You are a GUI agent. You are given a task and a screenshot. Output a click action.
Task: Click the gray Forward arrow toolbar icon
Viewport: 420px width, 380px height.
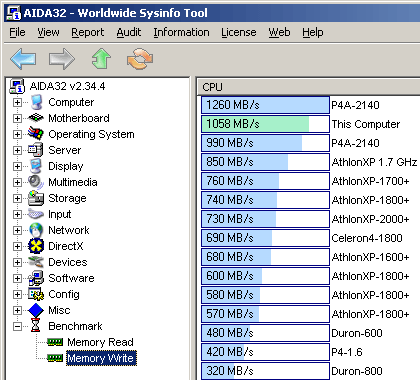coord(62,59)
